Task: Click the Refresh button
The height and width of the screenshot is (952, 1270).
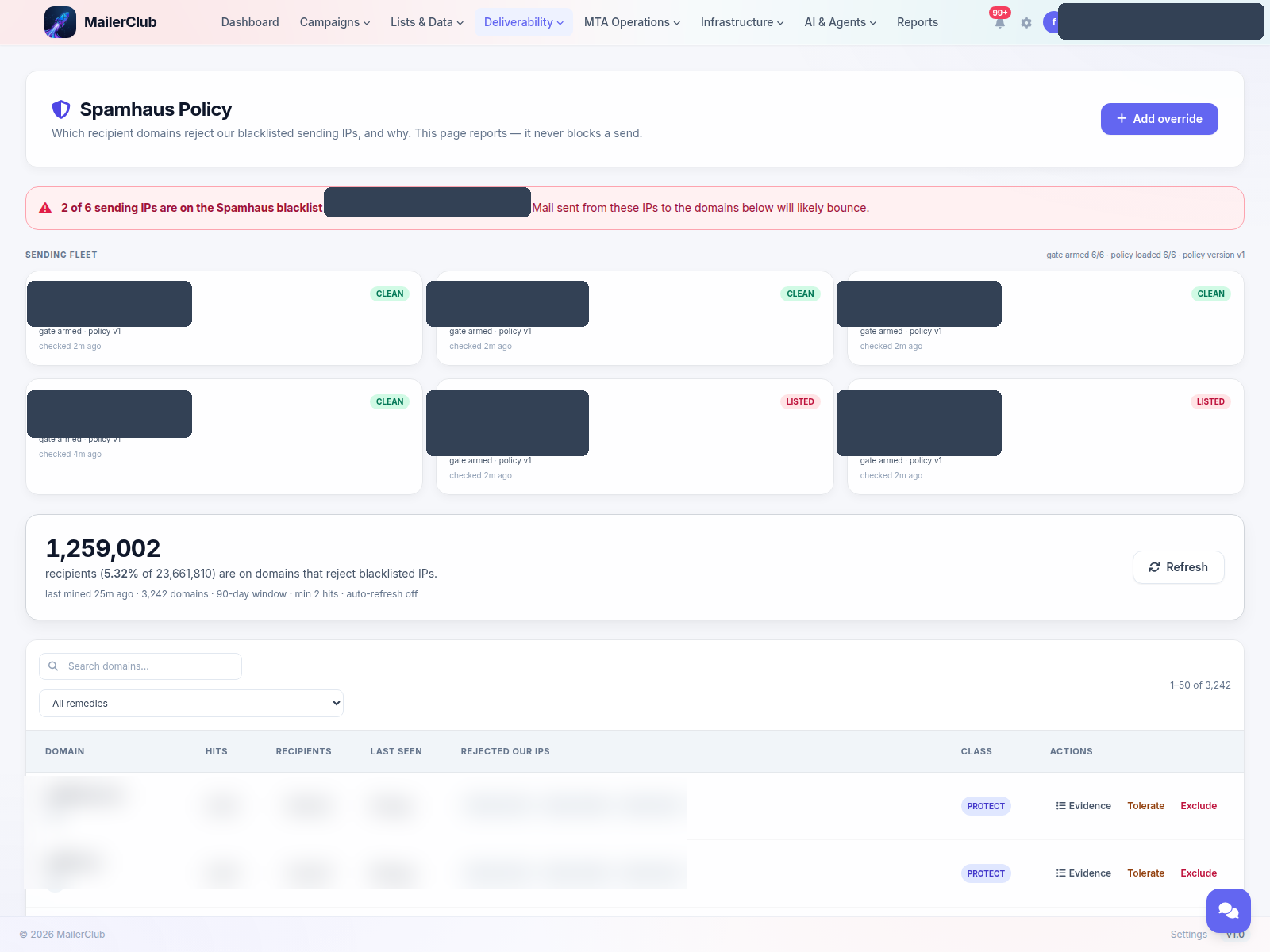Action: pos(1179,567)
